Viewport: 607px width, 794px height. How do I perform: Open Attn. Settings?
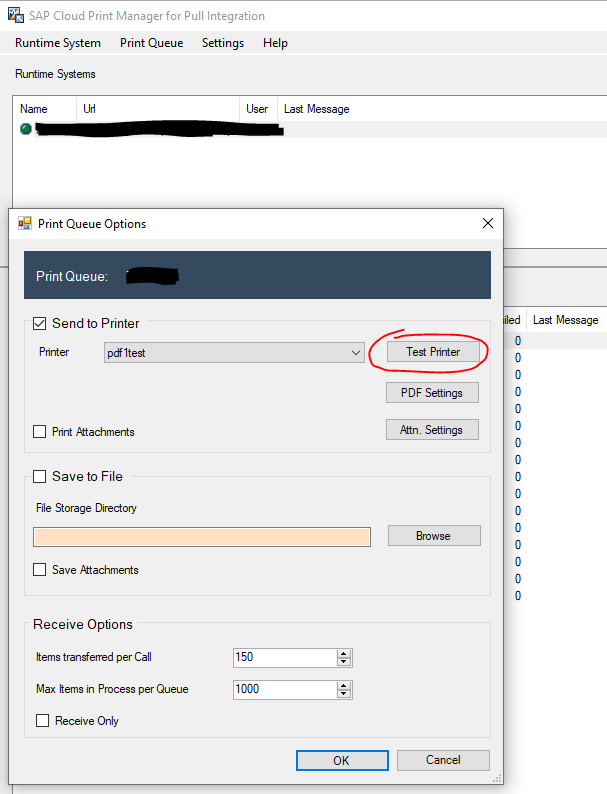[x=432, y=429]
